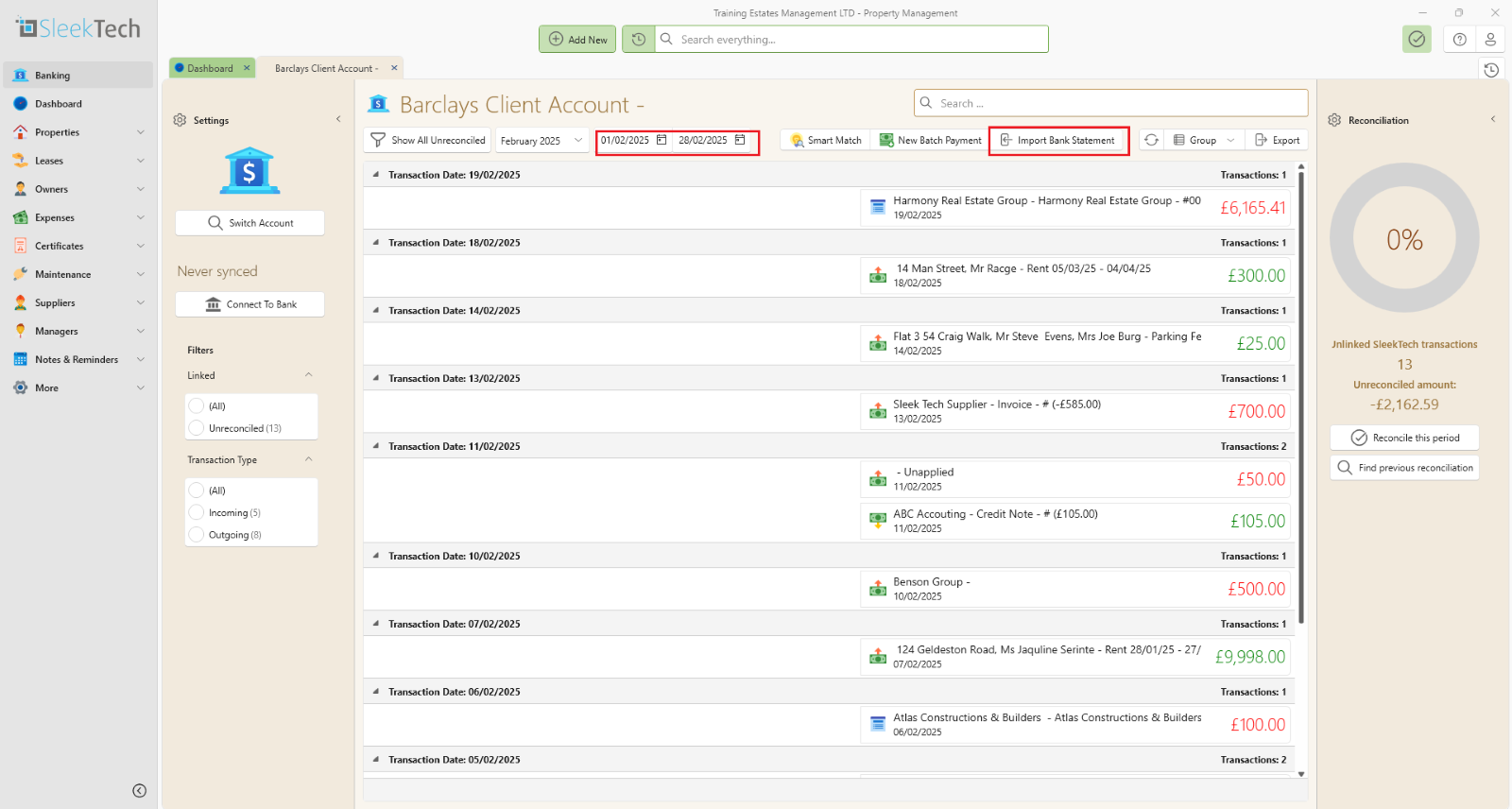Collapse the Transaction Date 11/02/2025 group
The height and width of the screenshot is (809, 1512).
click(x=376, y=446)
